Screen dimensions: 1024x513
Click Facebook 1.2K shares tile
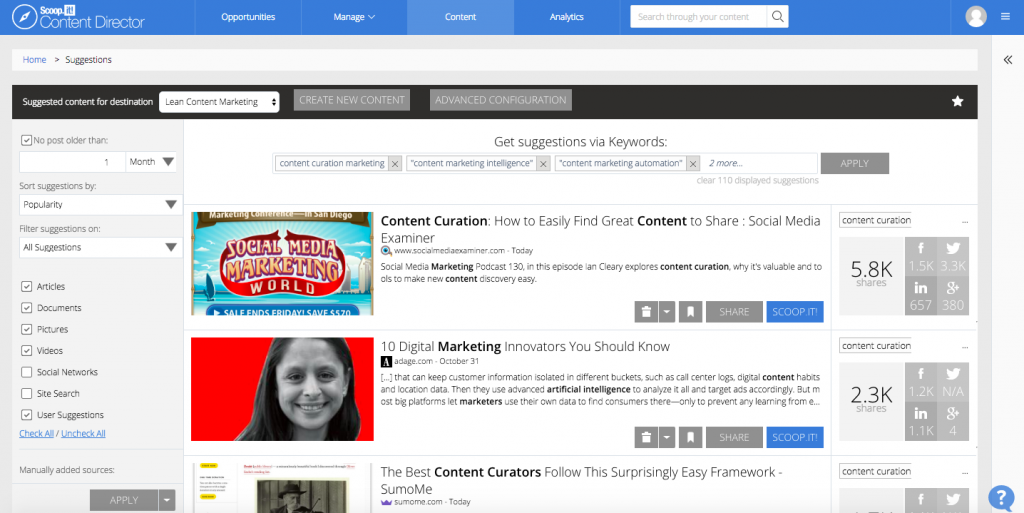[x=921, y=382]
